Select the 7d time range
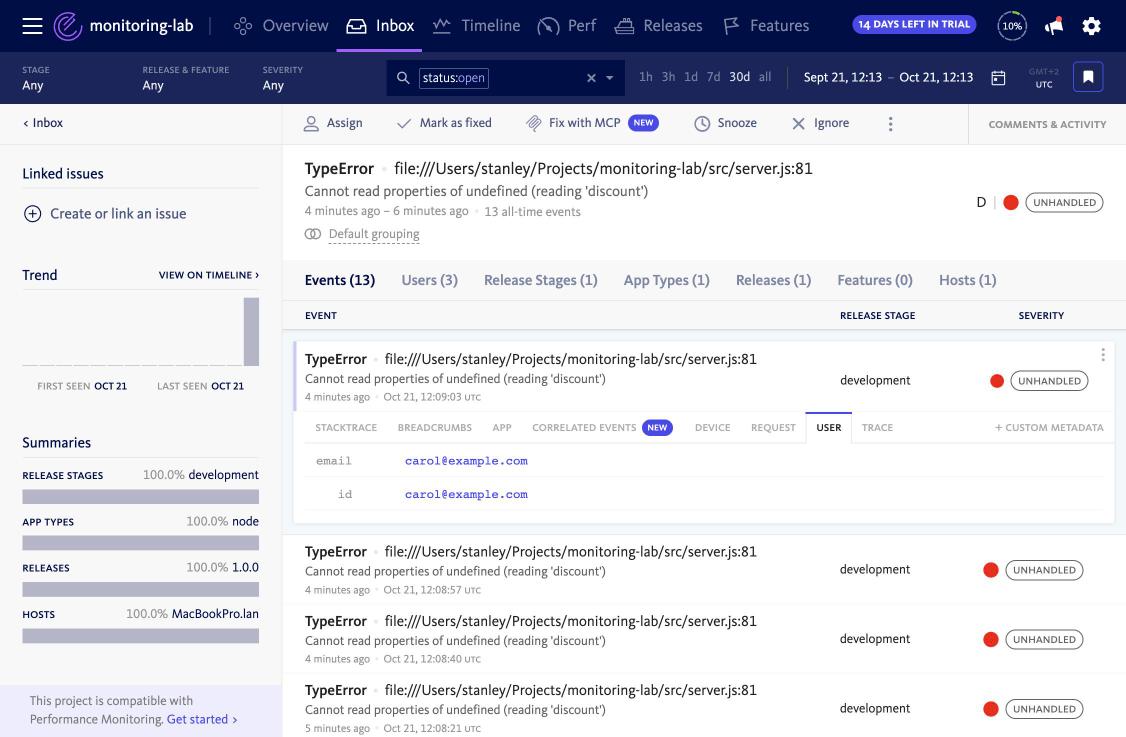The image size is (1126, 737). pos(713,77)
